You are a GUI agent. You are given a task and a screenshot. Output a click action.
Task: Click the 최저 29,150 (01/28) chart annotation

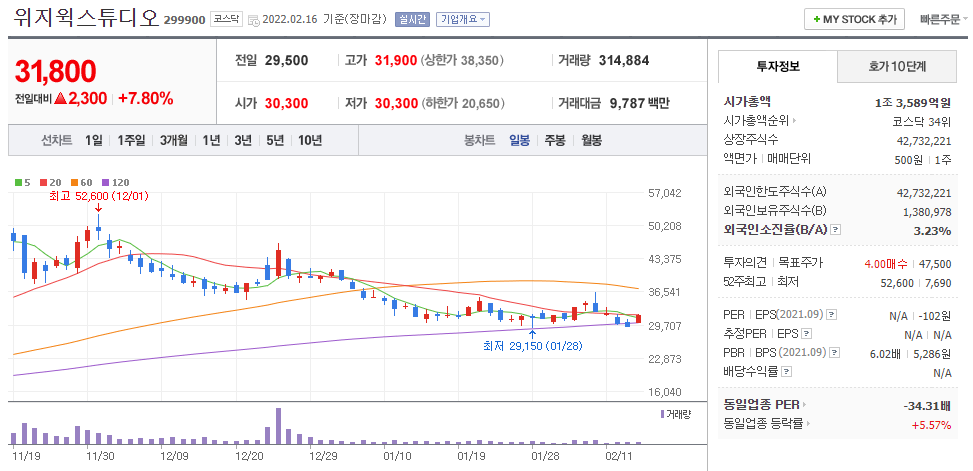(532, 346)
